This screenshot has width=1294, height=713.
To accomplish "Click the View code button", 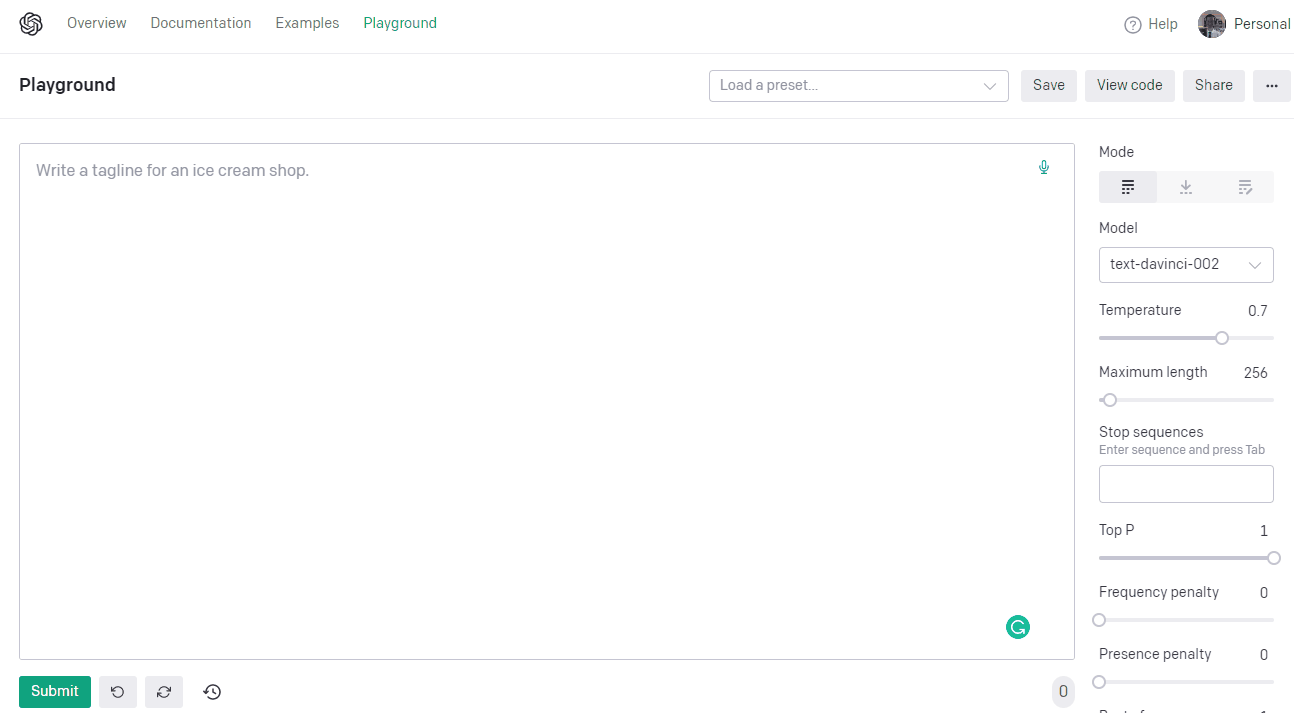I will point(1130,86).
